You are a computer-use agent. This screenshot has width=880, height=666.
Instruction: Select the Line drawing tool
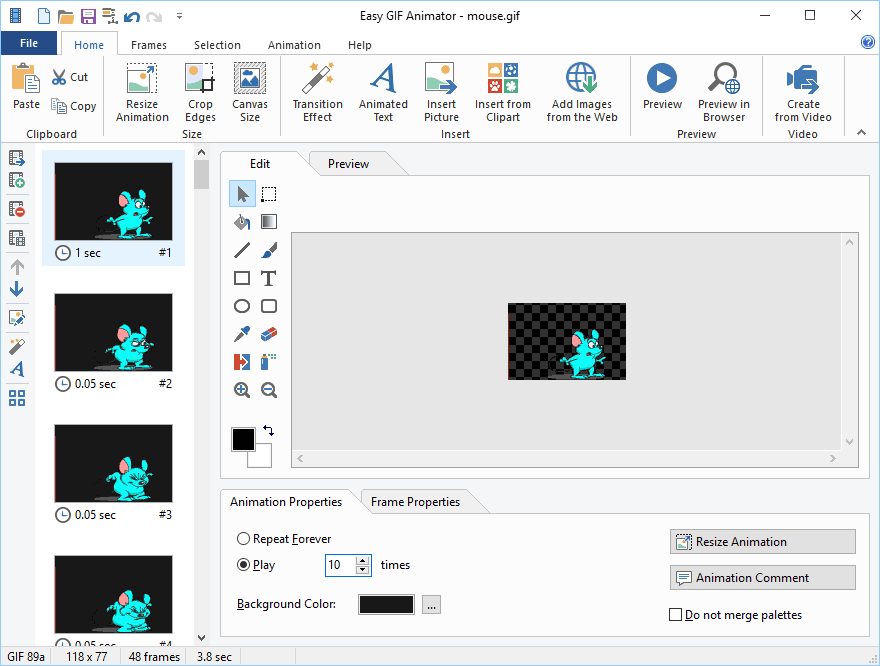[241, 249]
